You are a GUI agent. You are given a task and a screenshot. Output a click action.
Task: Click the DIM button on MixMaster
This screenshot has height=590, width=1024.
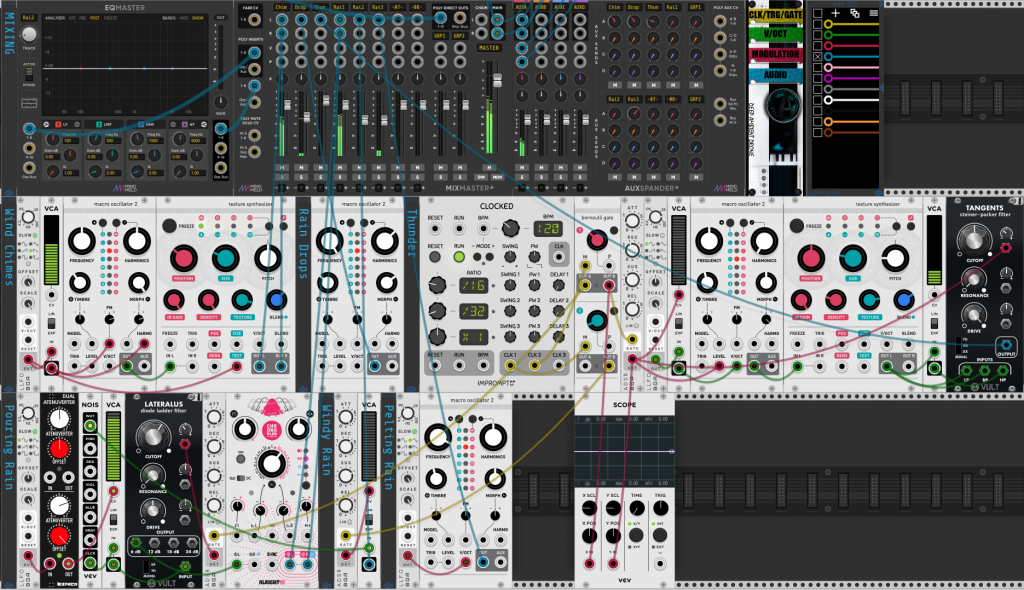click(481, 177)
